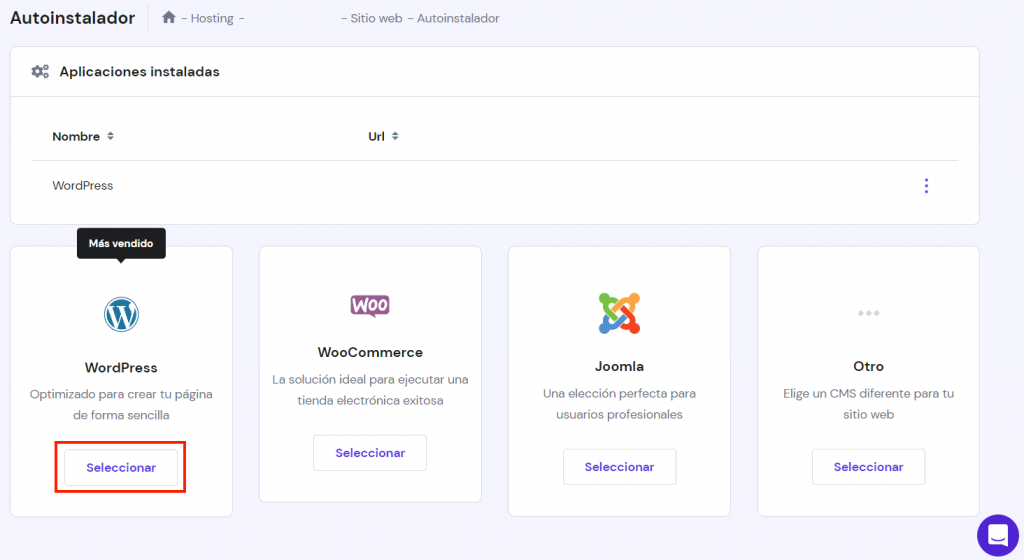This screenshot has height=560, width=1024.
Task: Click the WordPress card title
Action: (x=121, y=367)
